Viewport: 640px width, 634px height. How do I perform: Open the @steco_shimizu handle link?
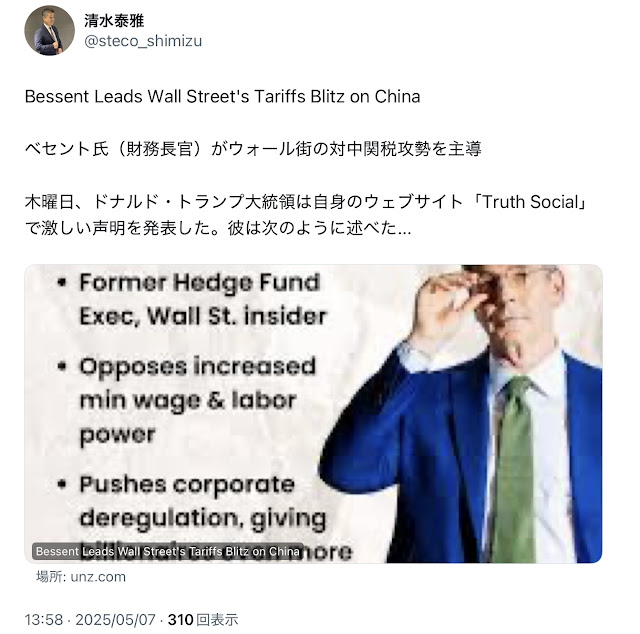pyautogui.click(x=143, y=41)
